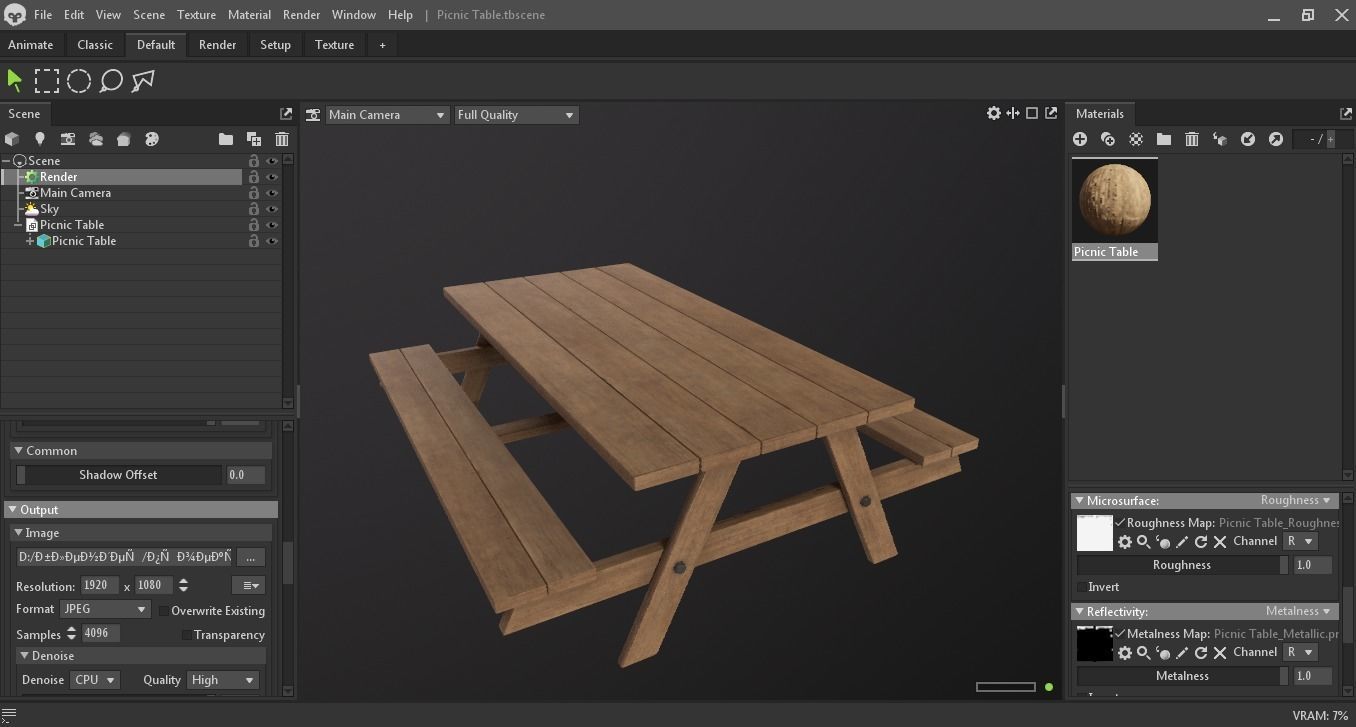Open viewport settings gear icon
The width and height of the screenshot is (1356, 727).
(994, 113)
